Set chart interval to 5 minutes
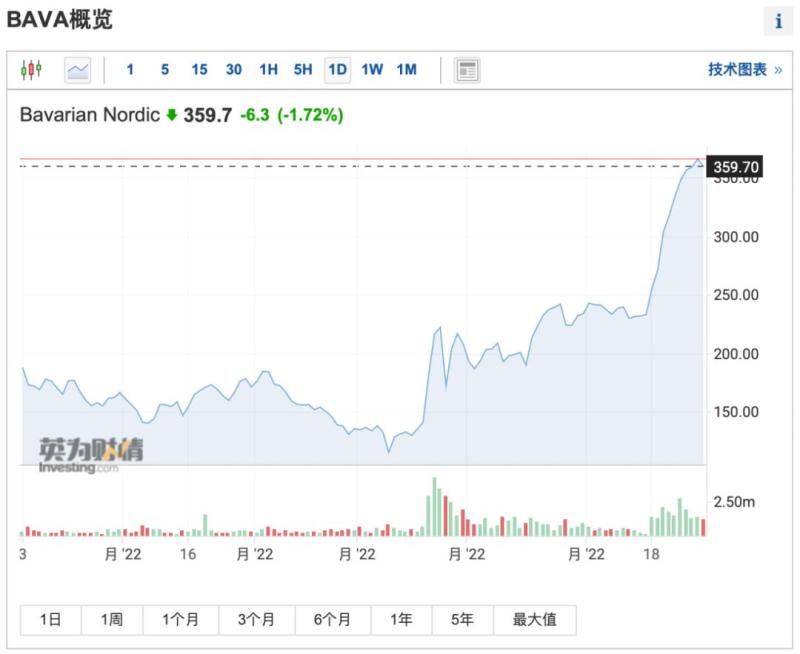The width and height of the screenshot is (800, 654). coord(165,69)
